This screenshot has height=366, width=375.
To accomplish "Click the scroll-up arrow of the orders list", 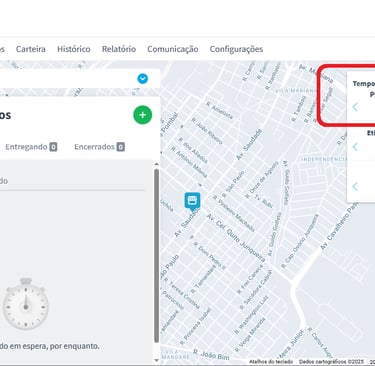I will pos(156,164).
